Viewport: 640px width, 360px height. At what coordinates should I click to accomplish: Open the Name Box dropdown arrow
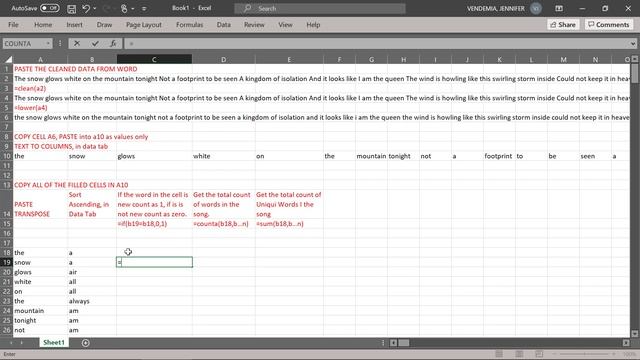tap(48, 44)
